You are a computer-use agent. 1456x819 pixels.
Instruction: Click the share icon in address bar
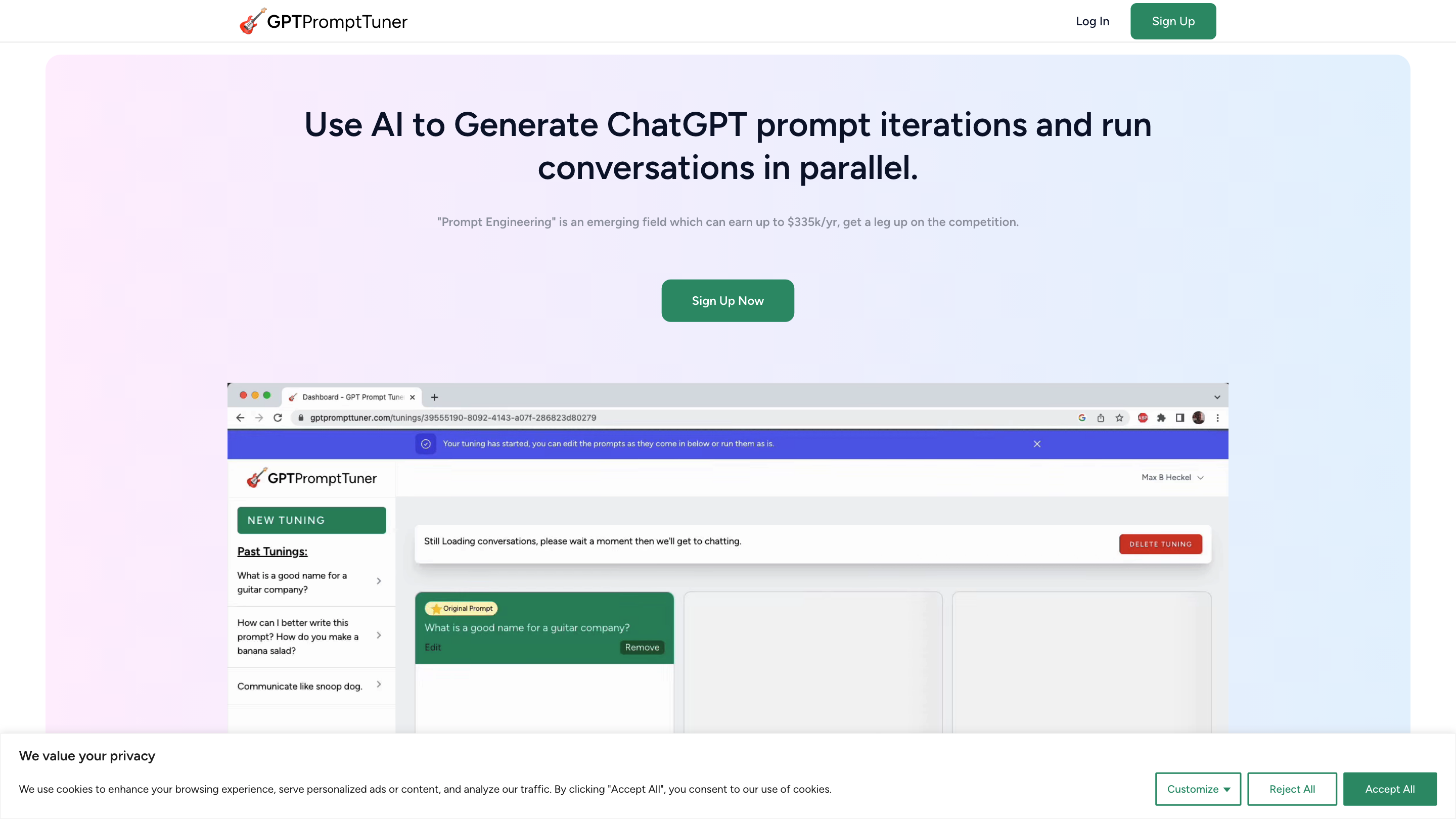click(1101, 418)
